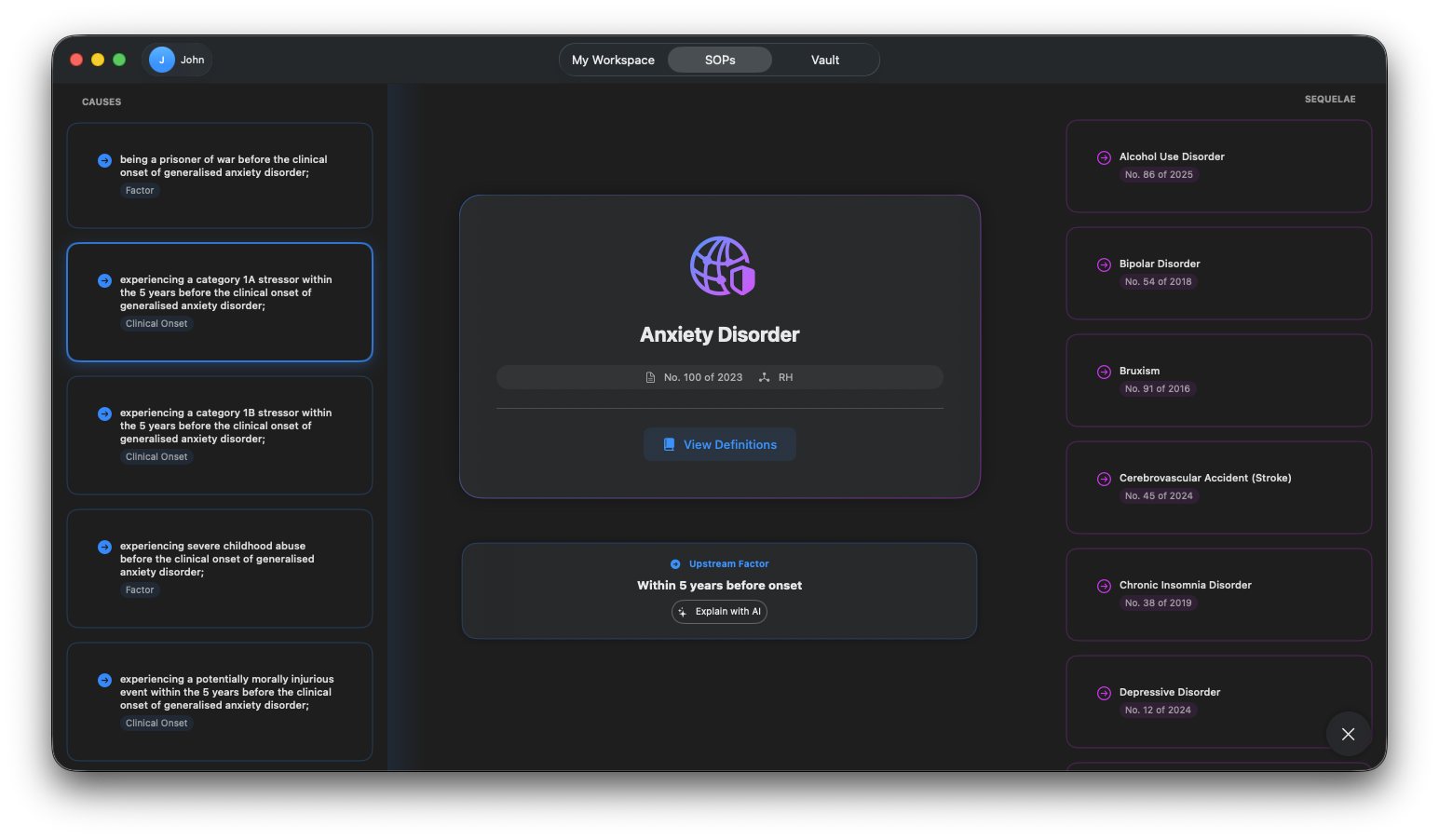Click the hierarchy icon next to RH
This screenshot has width=1439, height=840.
click(x=764, y=377)
